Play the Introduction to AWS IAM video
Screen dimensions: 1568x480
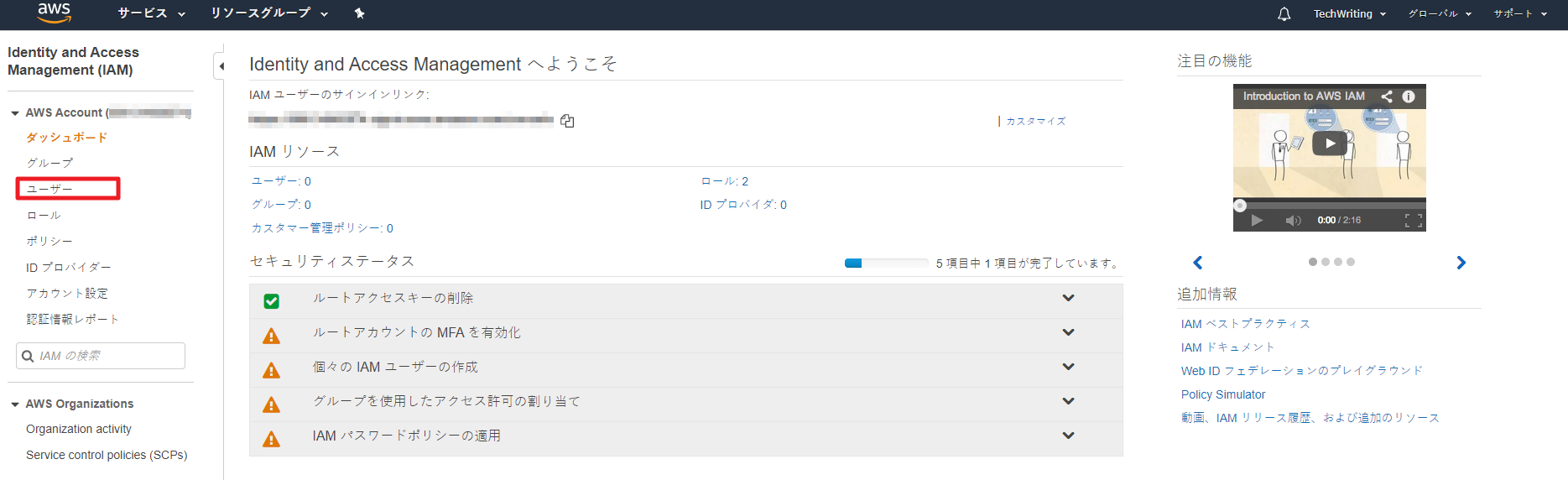(1329, 143)
